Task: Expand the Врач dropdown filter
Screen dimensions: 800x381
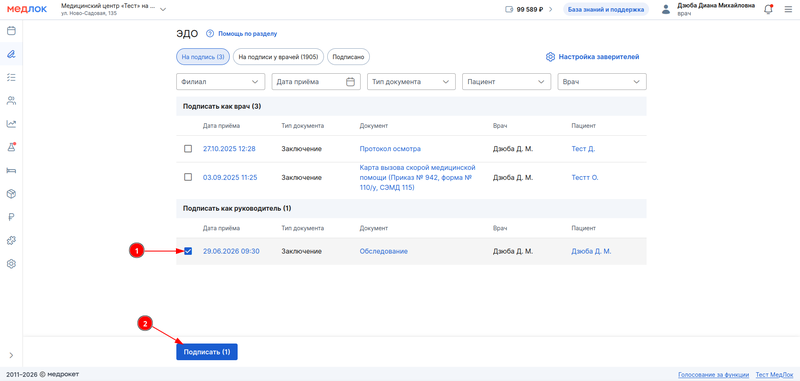Action: pos(602,82)
